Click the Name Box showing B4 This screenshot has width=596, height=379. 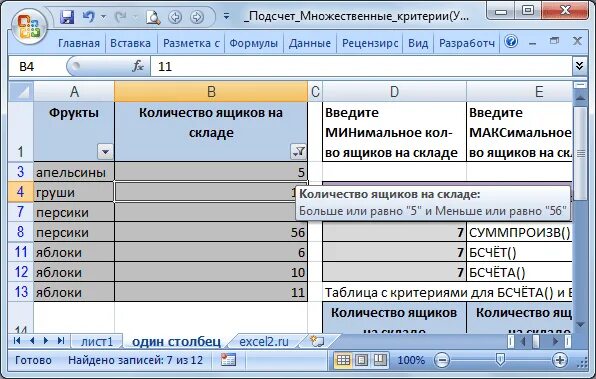coord(36,67)
